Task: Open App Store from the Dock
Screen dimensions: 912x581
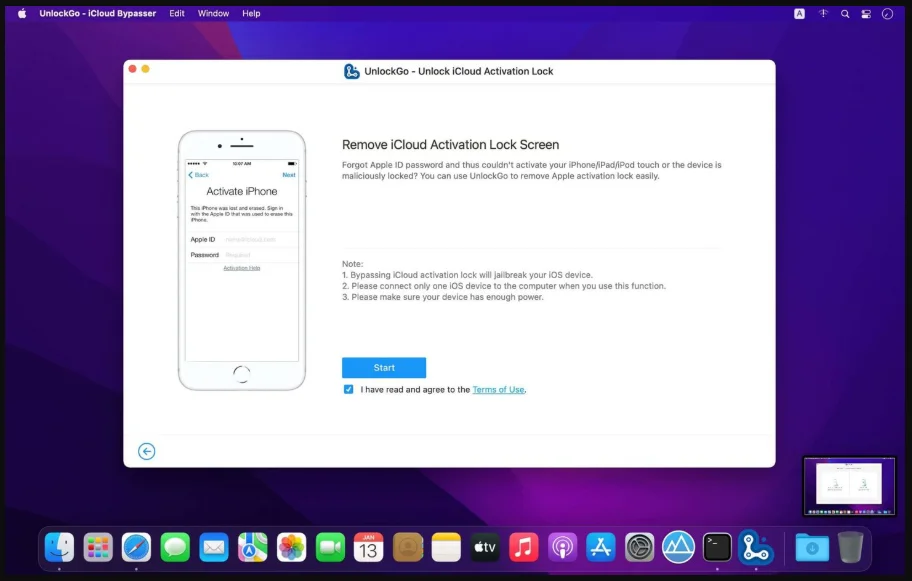Action: point(601,547)
